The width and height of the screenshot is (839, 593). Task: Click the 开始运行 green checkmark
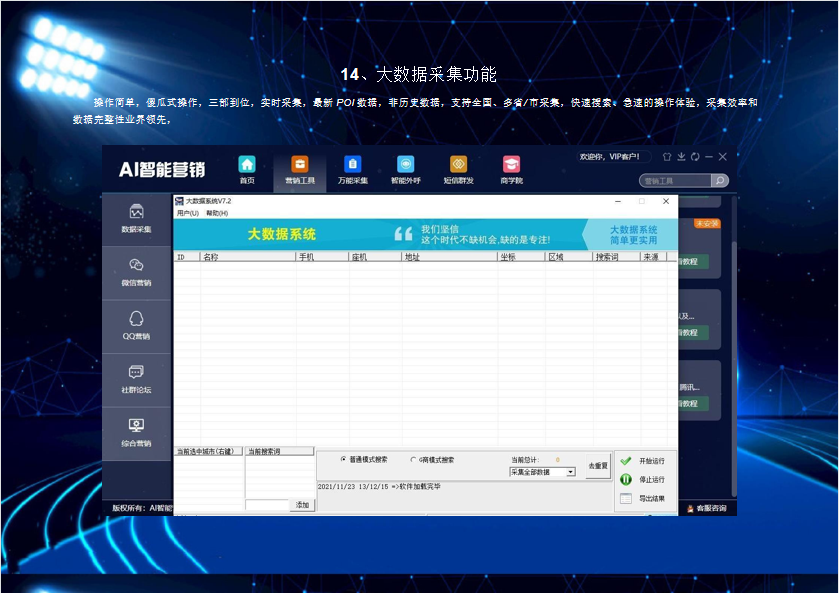coord(626,461)
